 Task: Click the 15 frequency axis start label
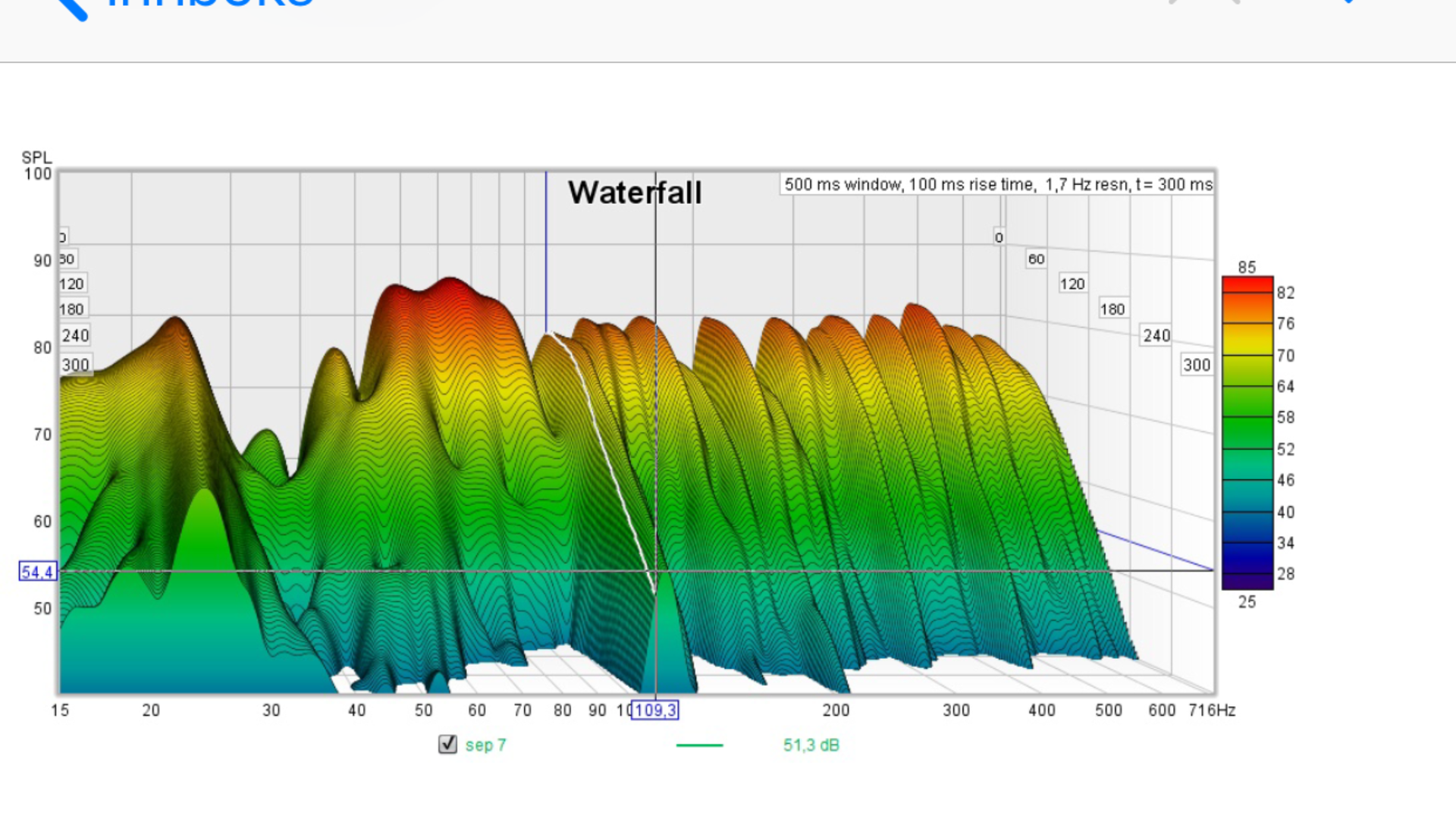[60, 711]
